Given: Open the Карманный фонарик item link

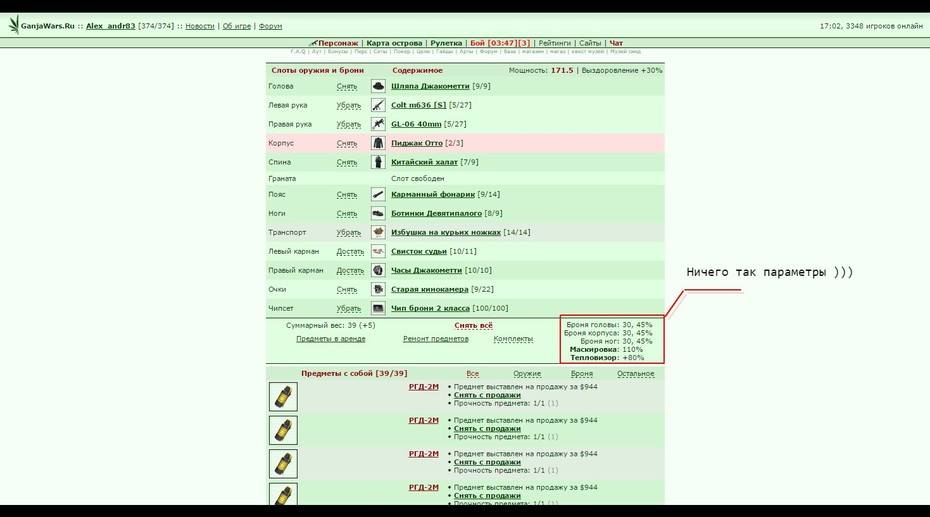Looking at the screenshot, I should [x=433, y=194].
